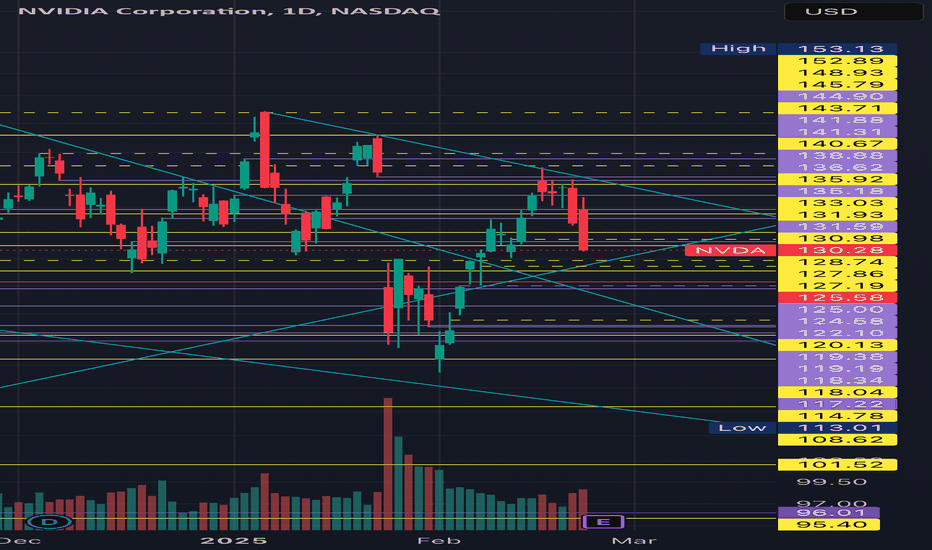The height and width of the screenshot is (550, 932).
Task: Click the purple 96.01 price label
Action: coord(829,513)
